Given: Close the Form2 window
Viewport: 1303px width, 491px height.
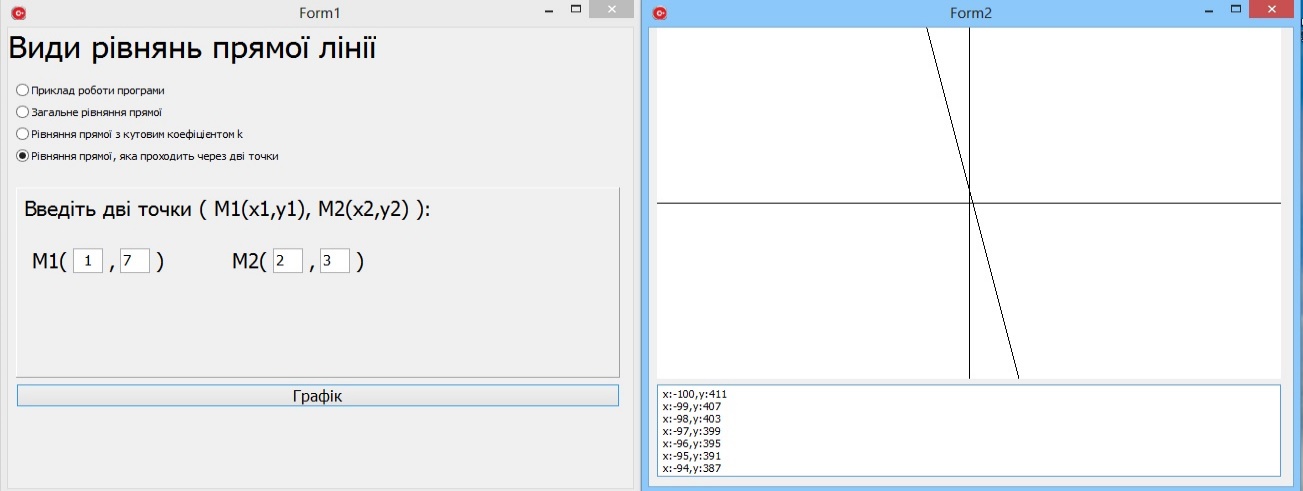Looking at the screenshot, I should [1273, 9].
